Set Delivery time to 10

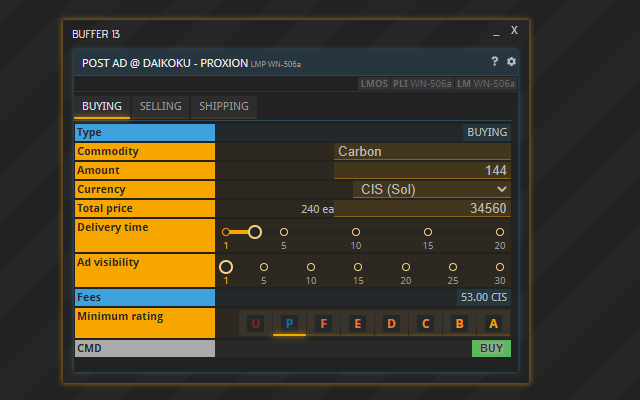pyautogui.click(x=356, y=232)
